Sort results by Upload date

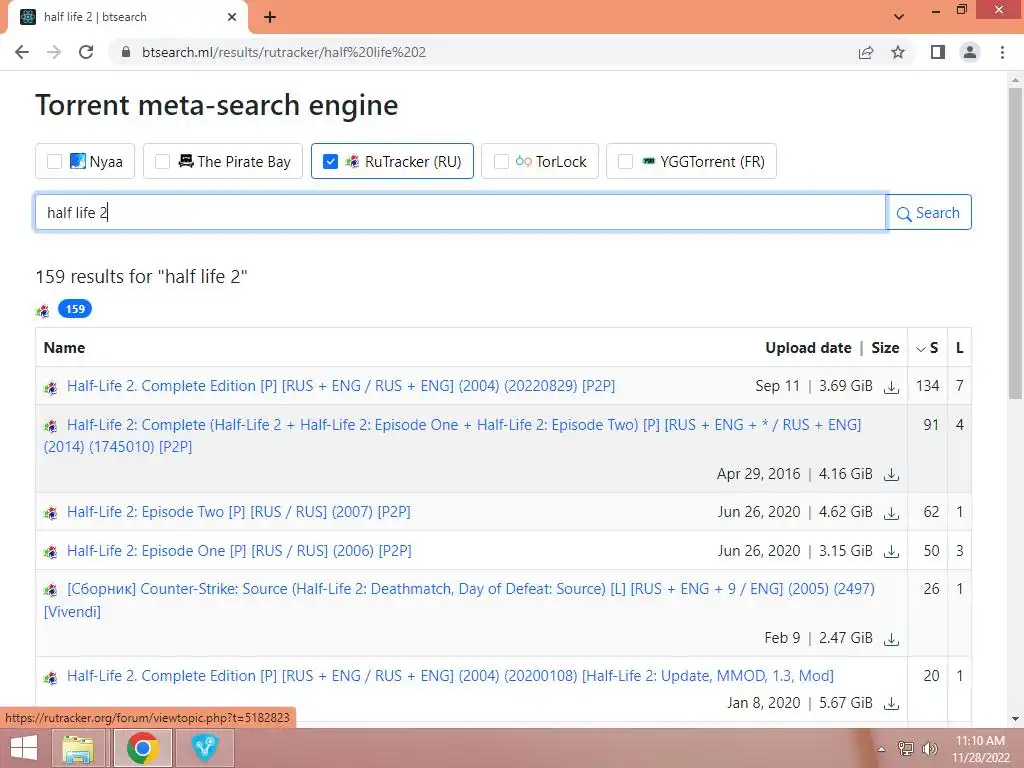(x=808, y=348)
